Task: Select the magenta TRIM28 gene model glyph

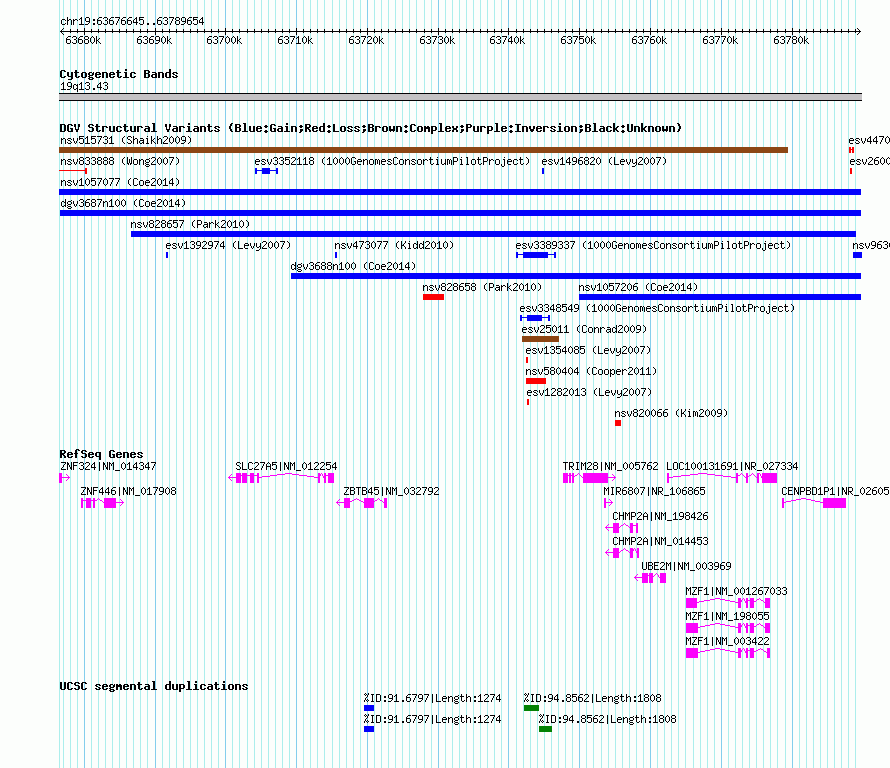Action: 589,478
